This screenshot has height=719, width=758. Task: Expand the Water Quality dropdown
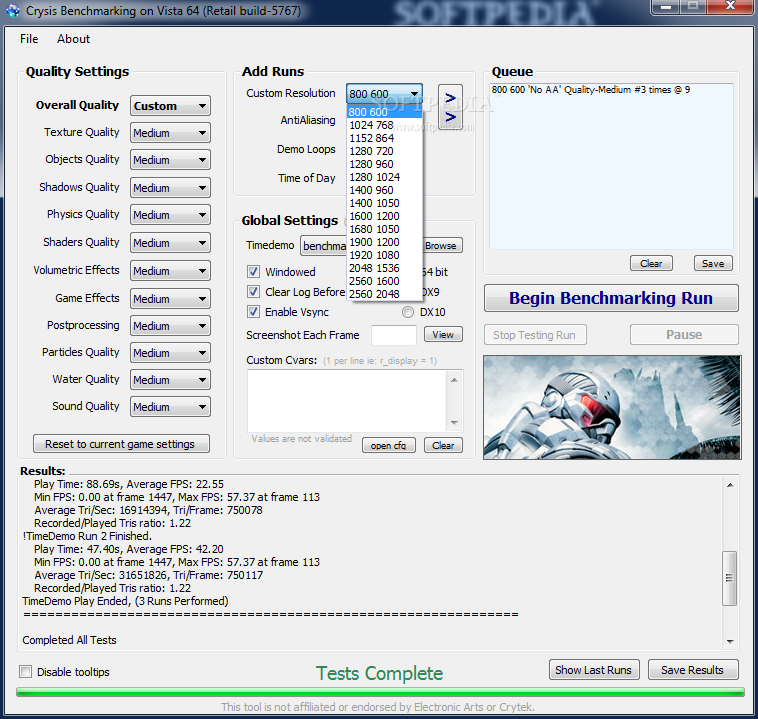pos(170,380)
